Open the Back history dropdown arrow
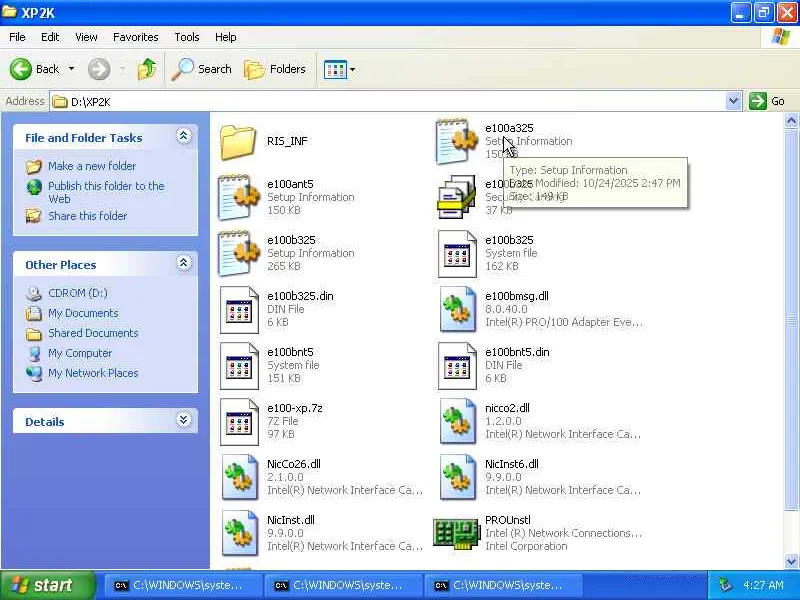800x600 pixels. tap(71, 69)
